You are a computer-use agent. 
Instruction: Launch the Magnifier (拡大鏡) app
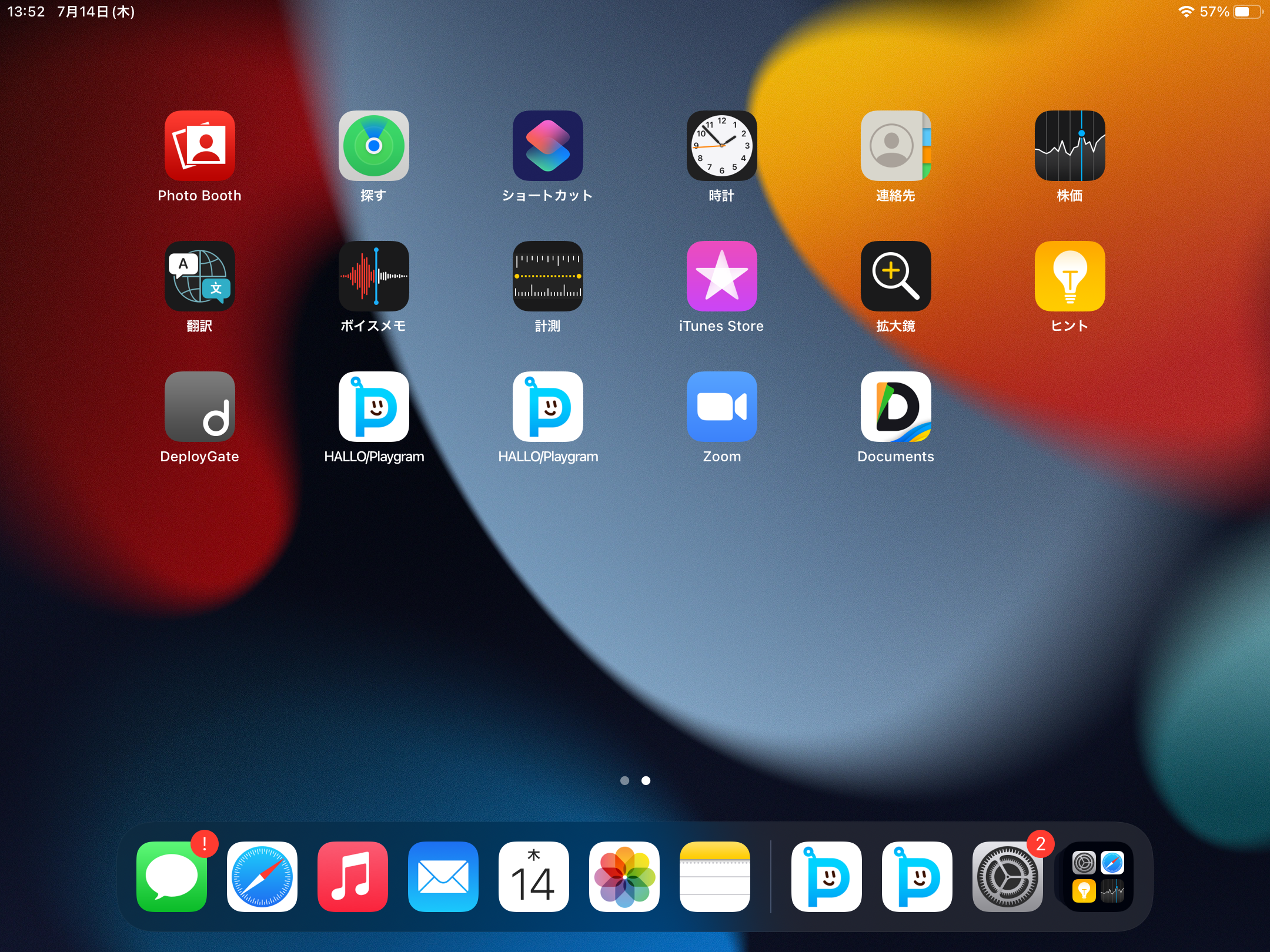tap(895, 276)
